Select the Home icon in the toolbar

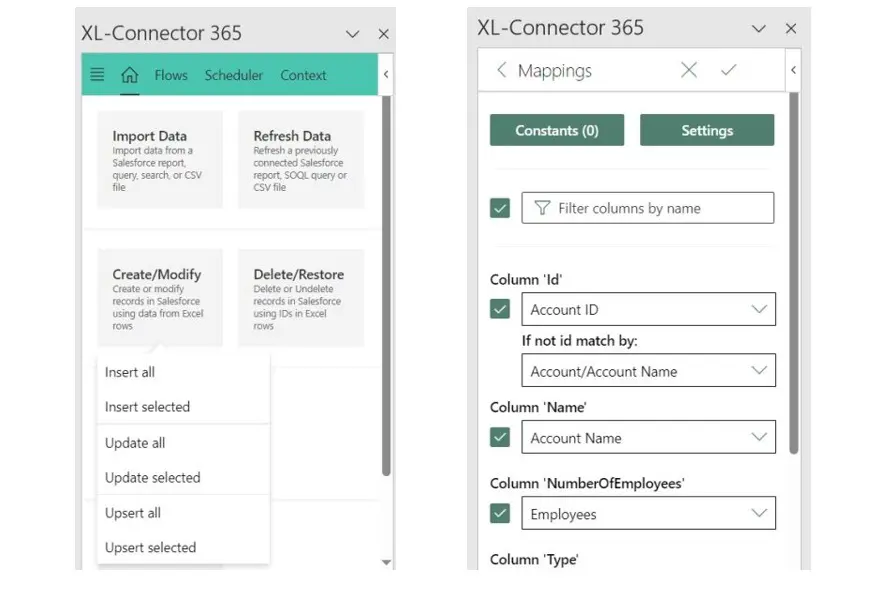tap(129, 73)
